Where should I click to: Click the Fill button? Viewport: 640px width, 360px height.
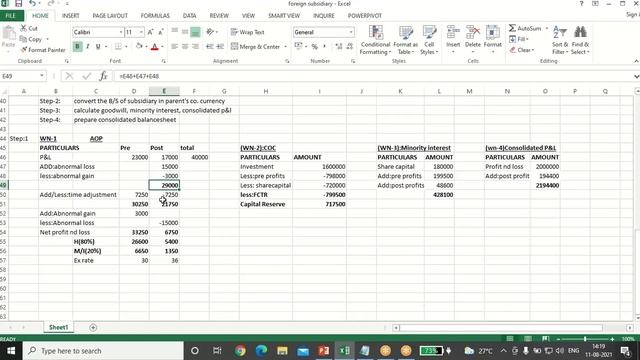coord(518,39)
